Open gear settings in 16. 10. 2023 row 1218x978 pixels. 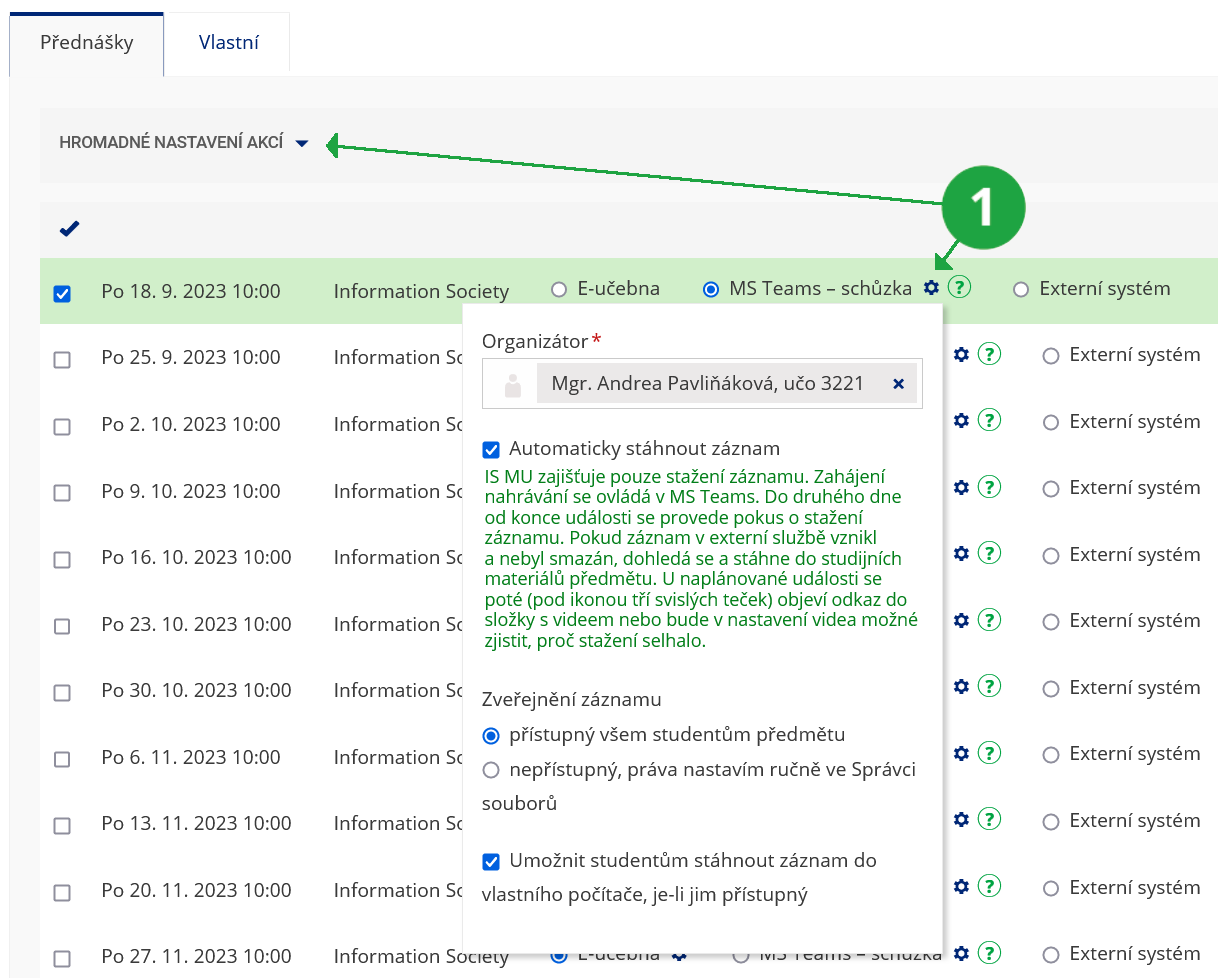pos(961,554)
